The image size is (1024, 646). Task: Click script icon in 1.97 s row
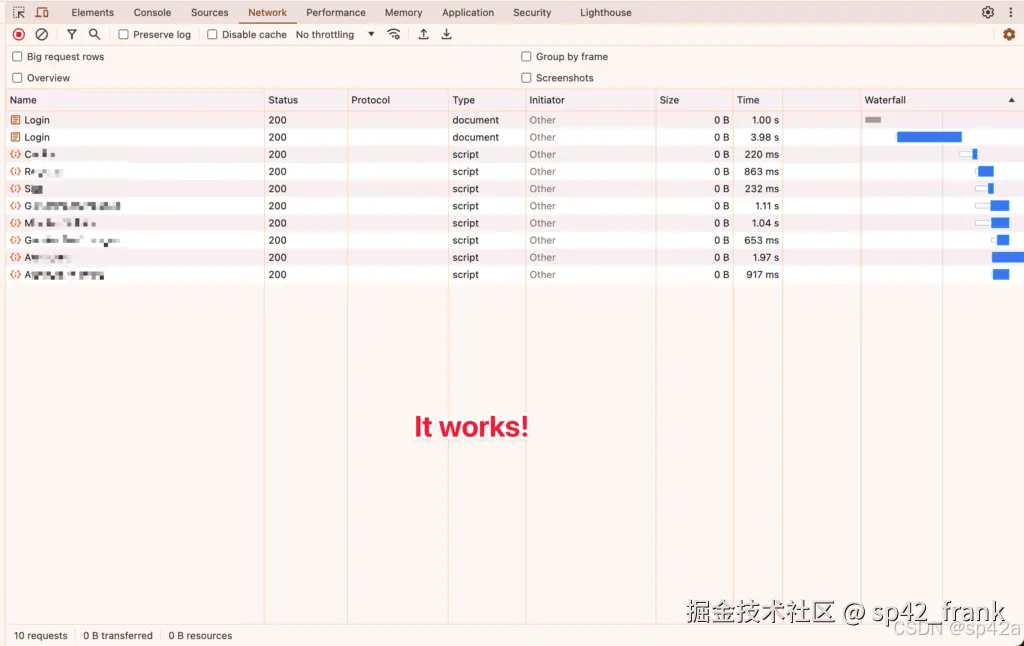click(16, 257)
